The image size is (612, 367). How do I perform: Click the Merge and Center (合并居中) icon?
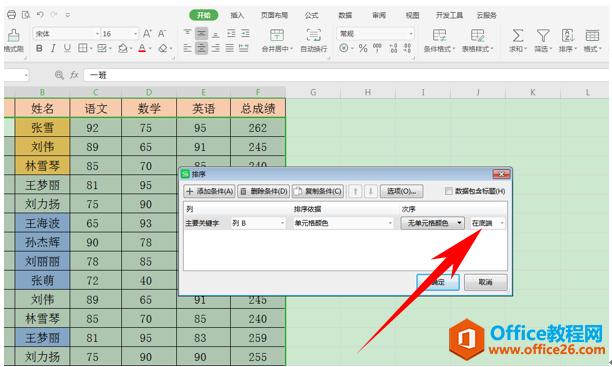[277, 36]
